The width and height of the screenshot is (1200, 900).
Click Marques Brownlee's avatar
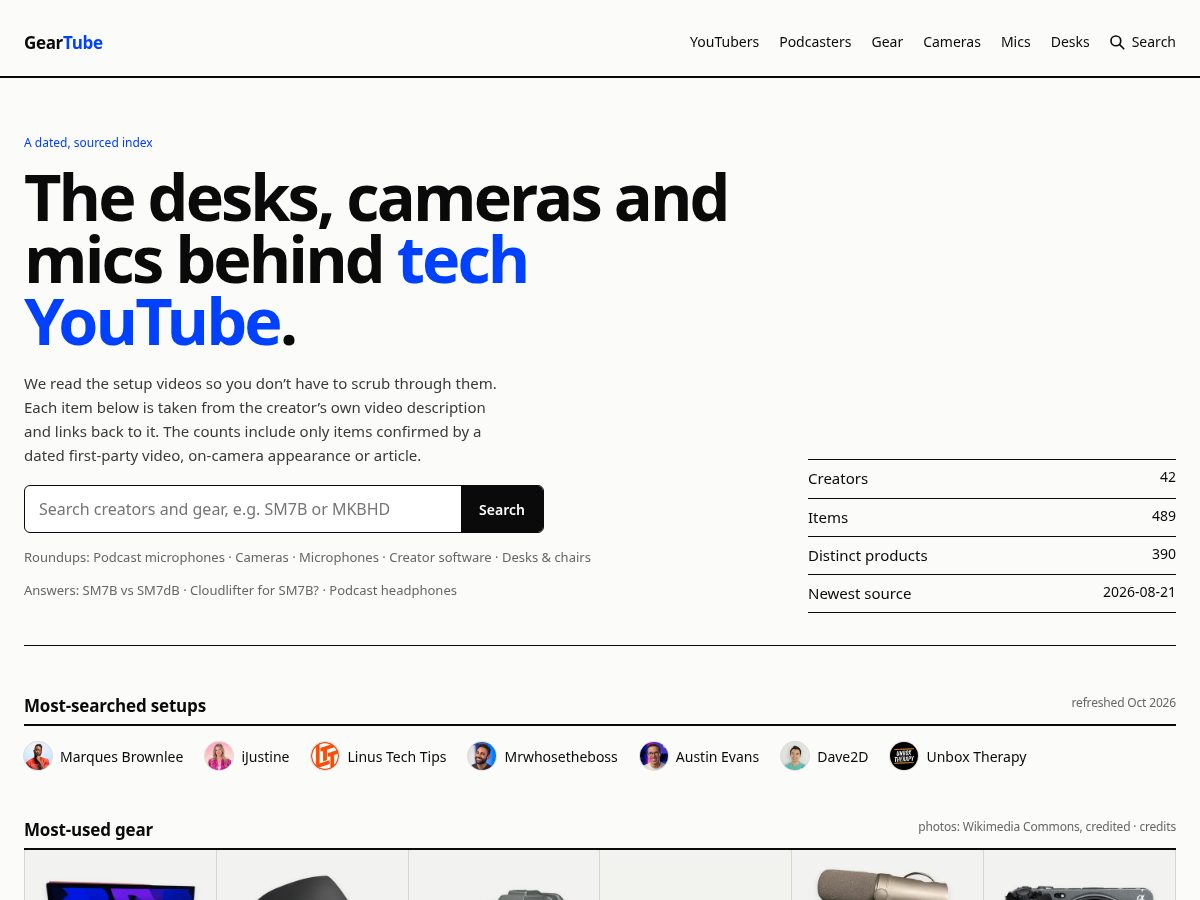[38, 756]
